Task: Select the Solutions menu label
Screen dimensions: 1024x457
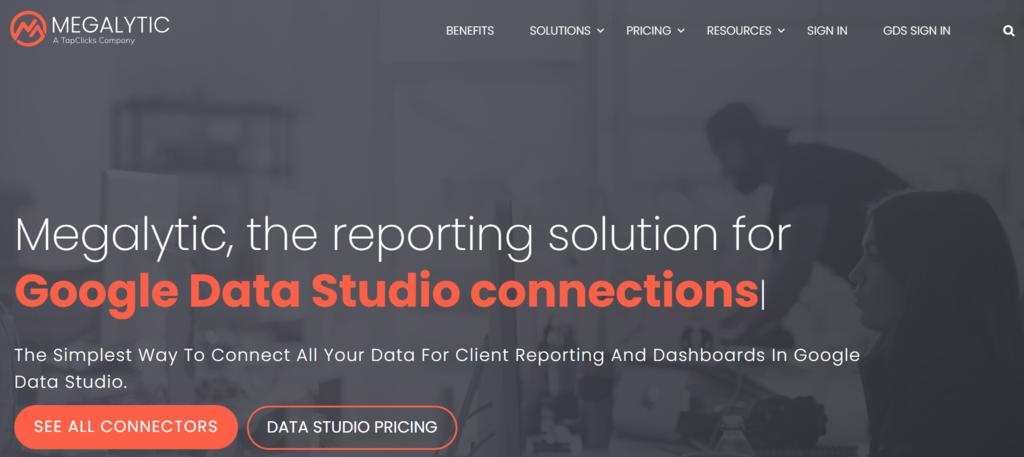Action: coord(560,31)
